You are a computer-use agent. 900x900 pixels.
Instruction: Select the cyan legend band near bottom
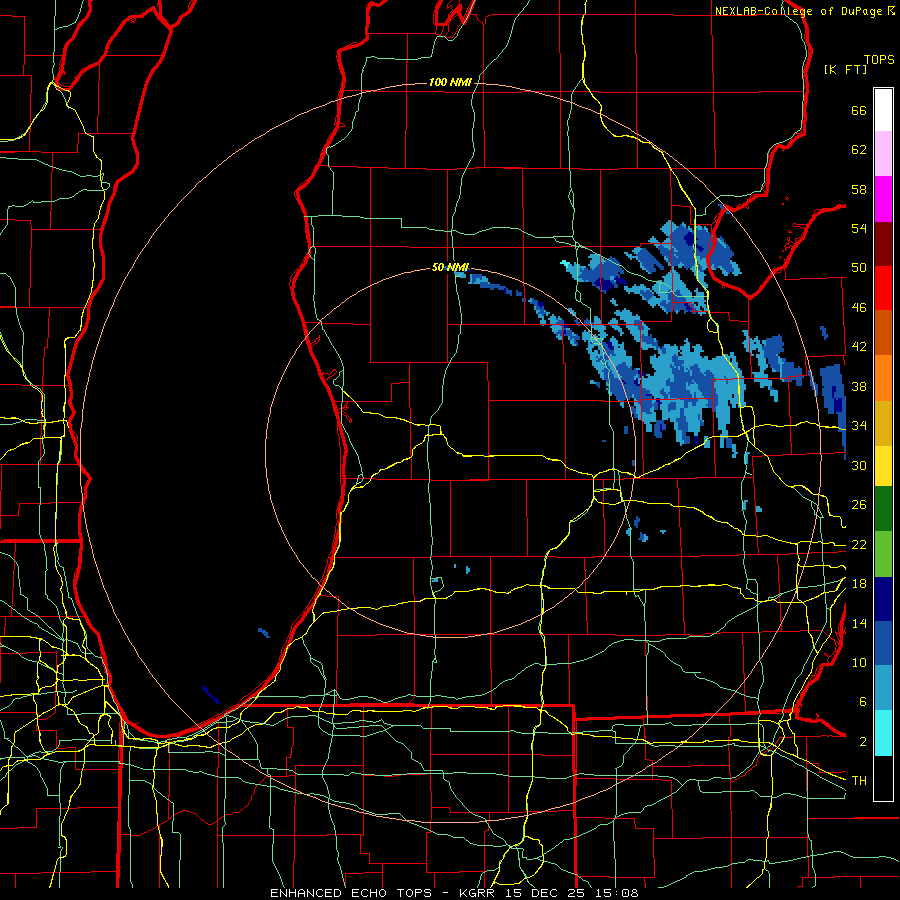[x=883, y=733]
